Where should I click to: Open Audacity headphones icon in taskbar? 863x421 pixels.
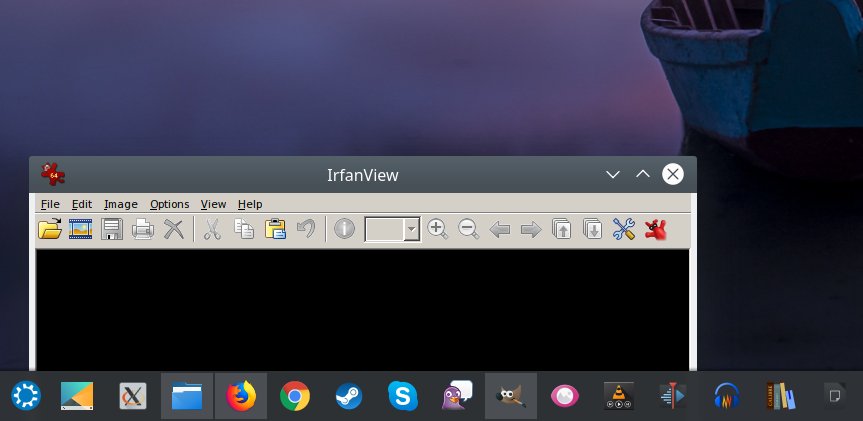coord(727,396)
